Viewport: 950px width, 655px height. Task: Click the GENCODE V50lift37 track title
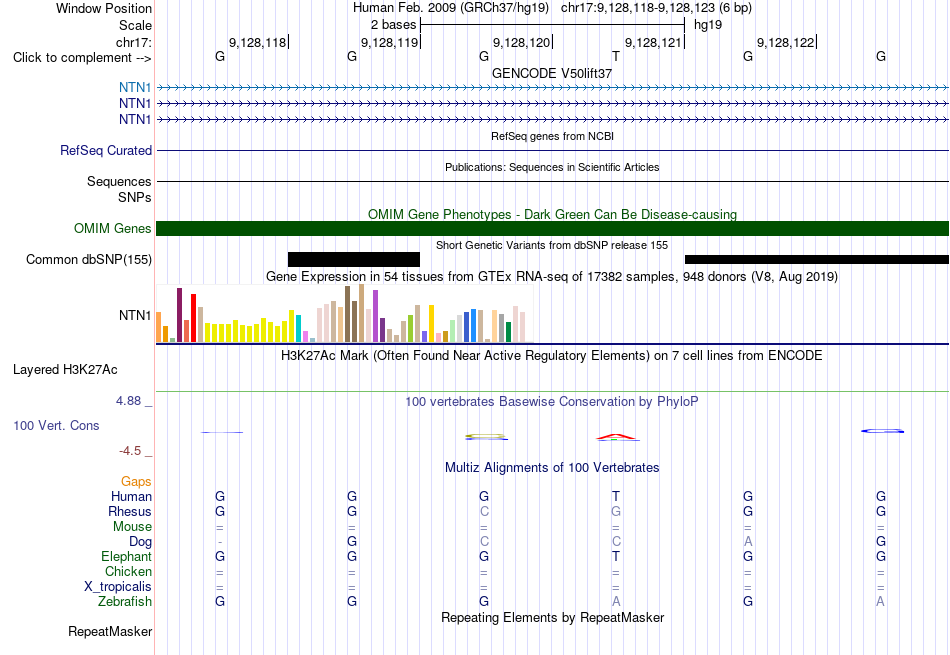pyautogui.click(x=552, y=73)
